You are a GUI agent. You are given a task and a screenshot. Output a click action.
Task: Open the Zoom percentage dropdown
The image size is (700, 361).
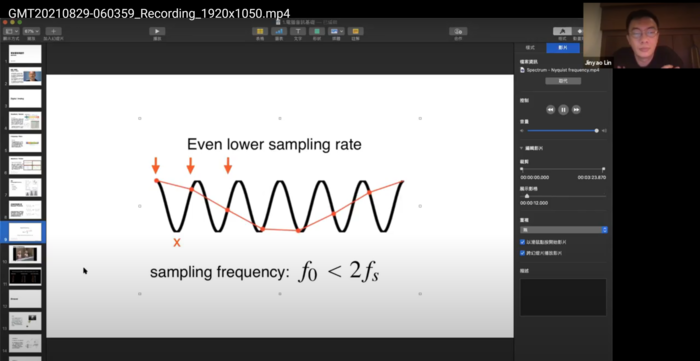click(x=31, y=31)
